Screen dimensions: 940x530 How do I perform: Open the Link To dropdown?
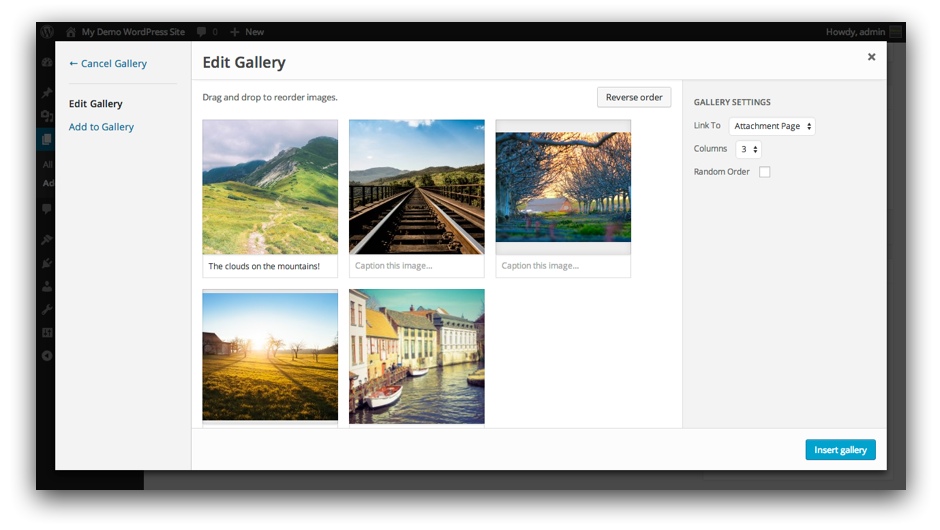click(x=772, y=126)
